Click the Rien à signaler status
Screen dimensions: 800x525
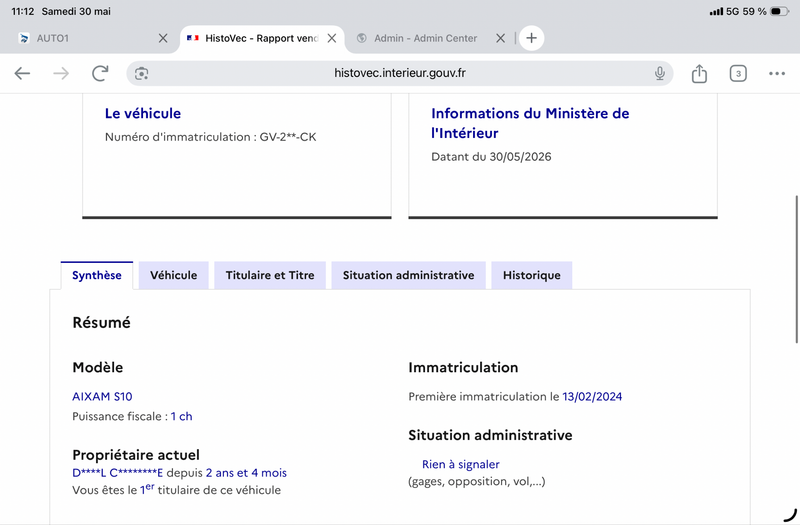pos(461,464)
